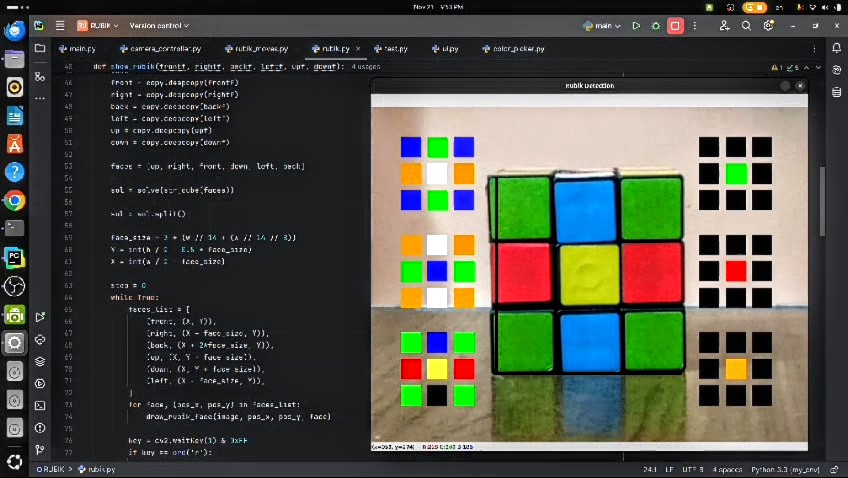
Task: Expand the Version control dropdown
Action: (159, 26)
